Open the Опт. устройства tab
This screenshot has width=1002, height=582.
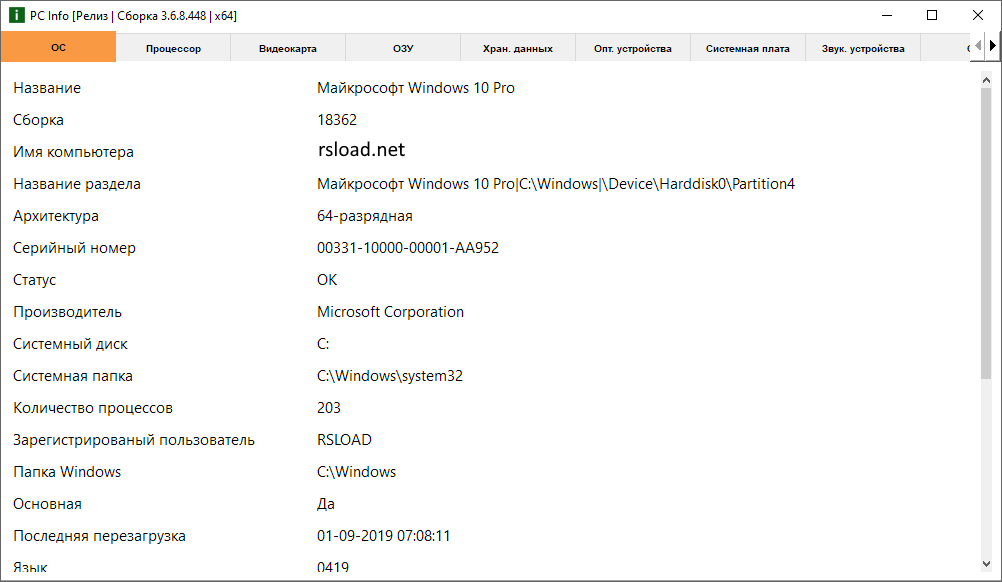[632, 46]
